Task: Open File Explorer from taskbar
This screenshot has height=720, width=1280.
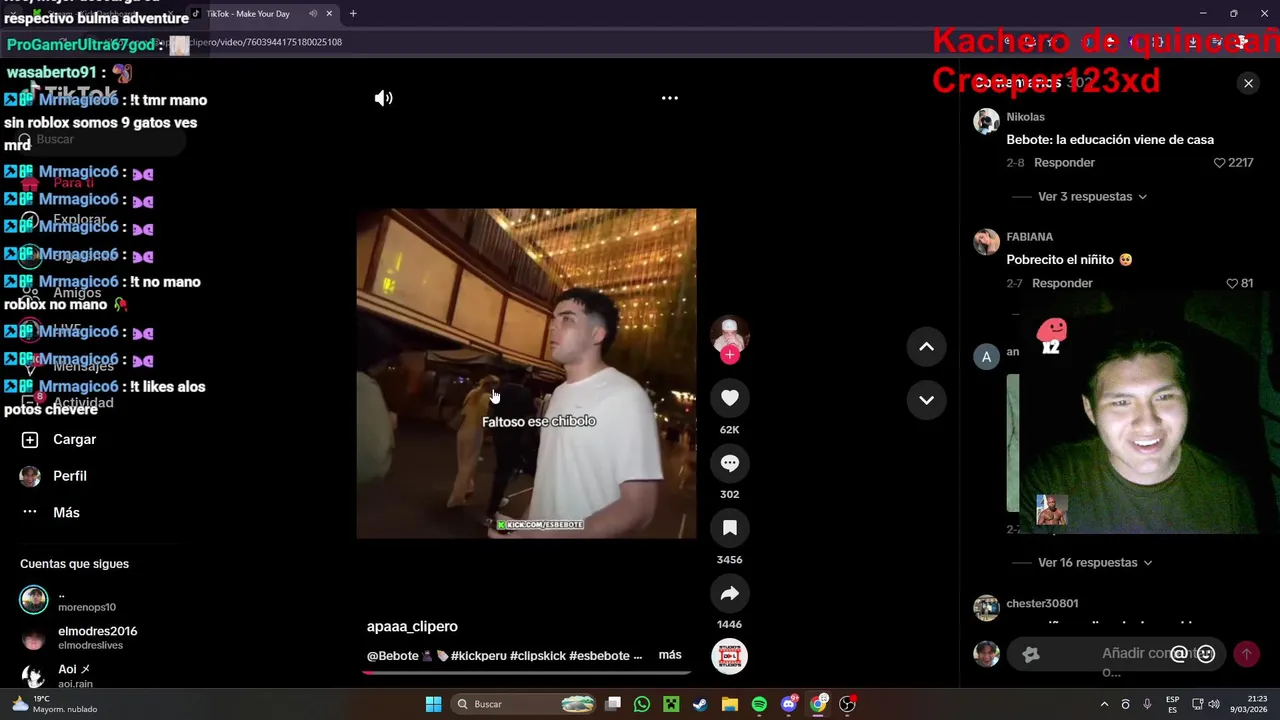Action: click(729, 704)
